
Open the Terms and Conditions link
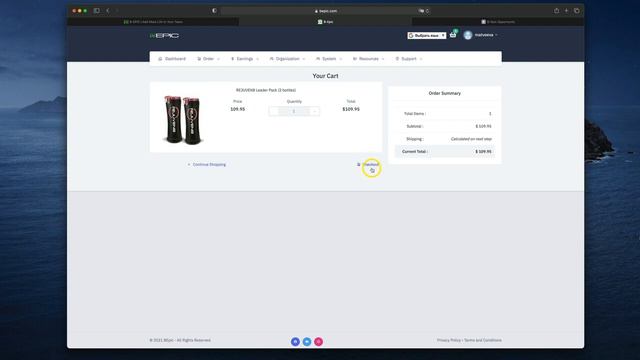[x=483, y=340]
